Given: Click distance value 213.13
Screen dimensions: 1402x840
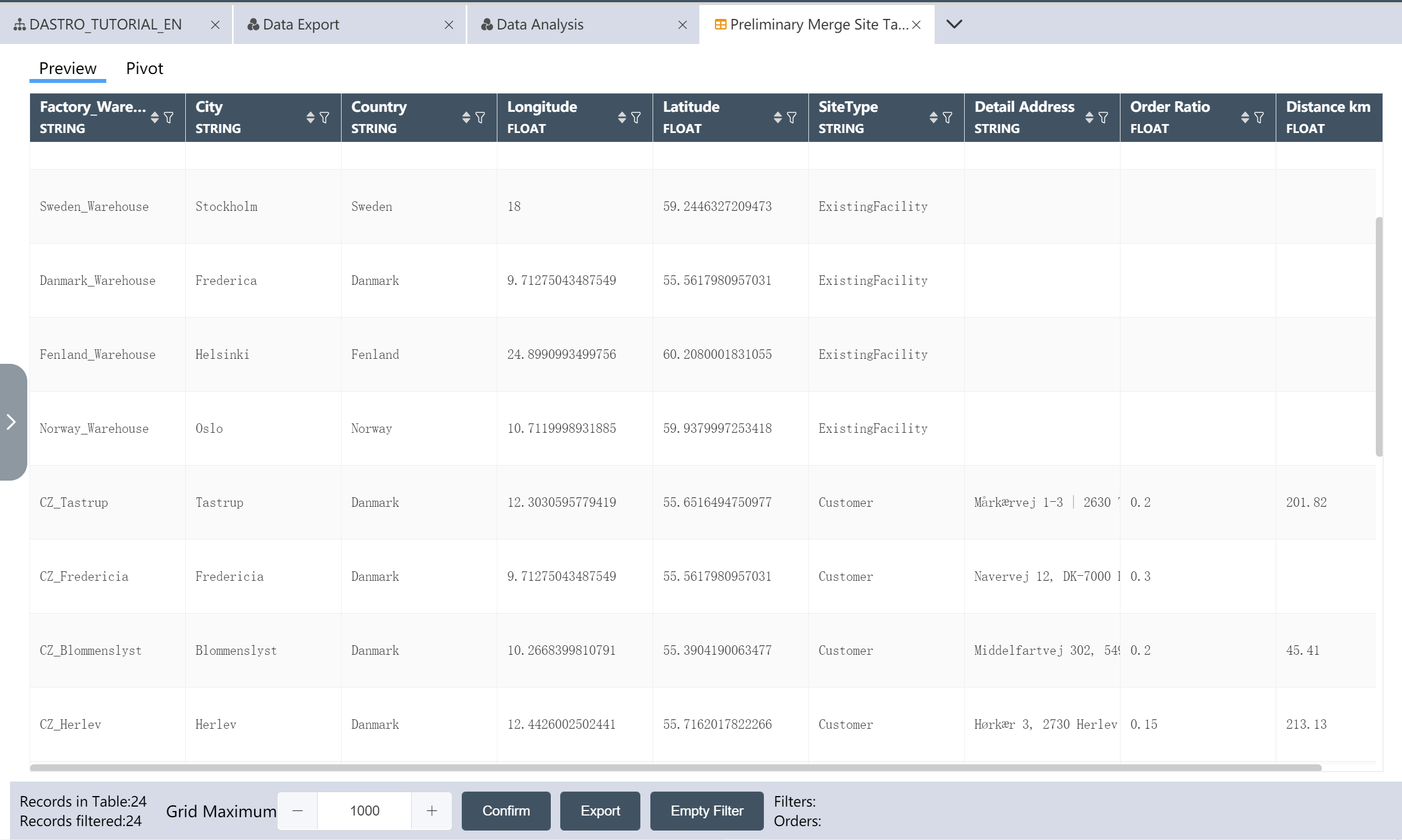Looking at the screenshot, I should point(1326,724).
